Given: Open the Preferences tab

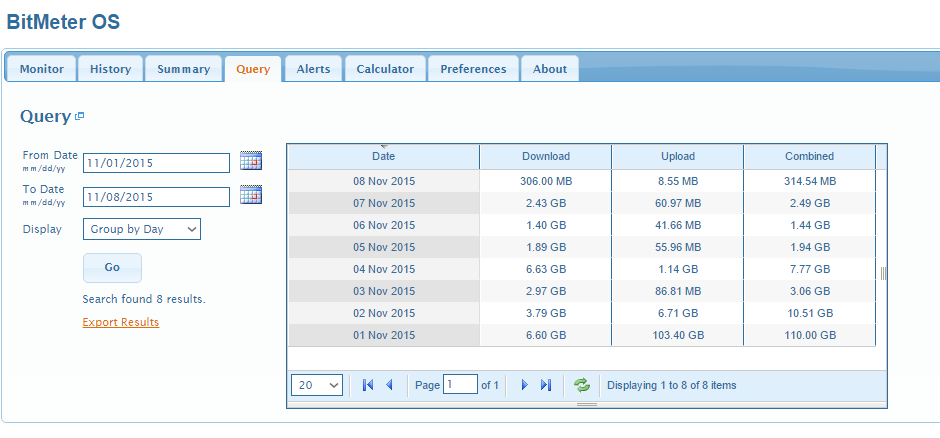Looking at the screenshot, I should point(473,69).
